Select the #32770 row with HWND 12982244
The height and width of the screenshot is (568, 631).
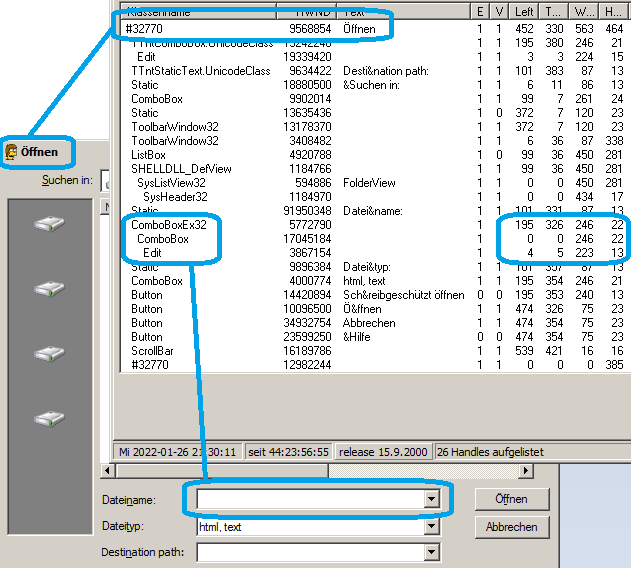(374, 365)
